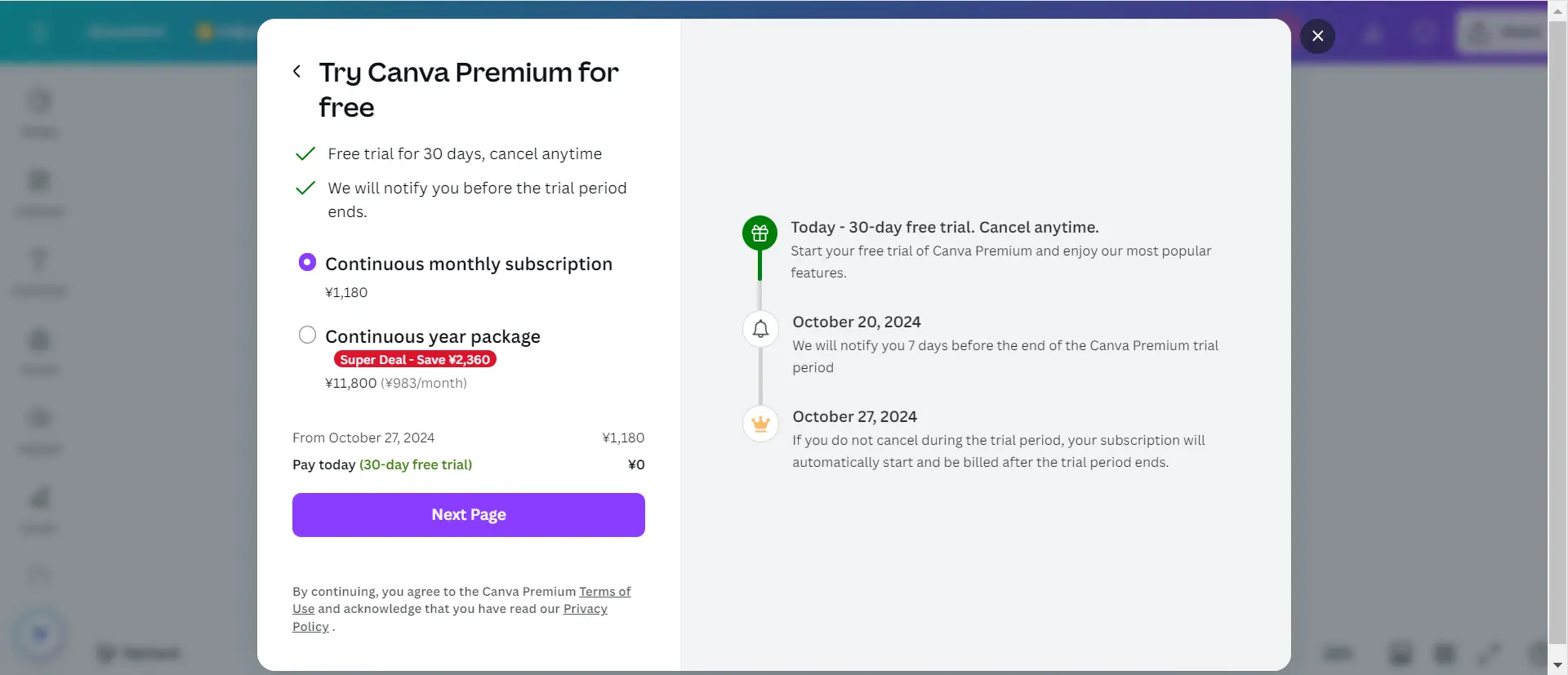Click 'Free trial for 30 days, cancel anytime'
Viewport: 1568px width, 675px height.
click(465, 154)
